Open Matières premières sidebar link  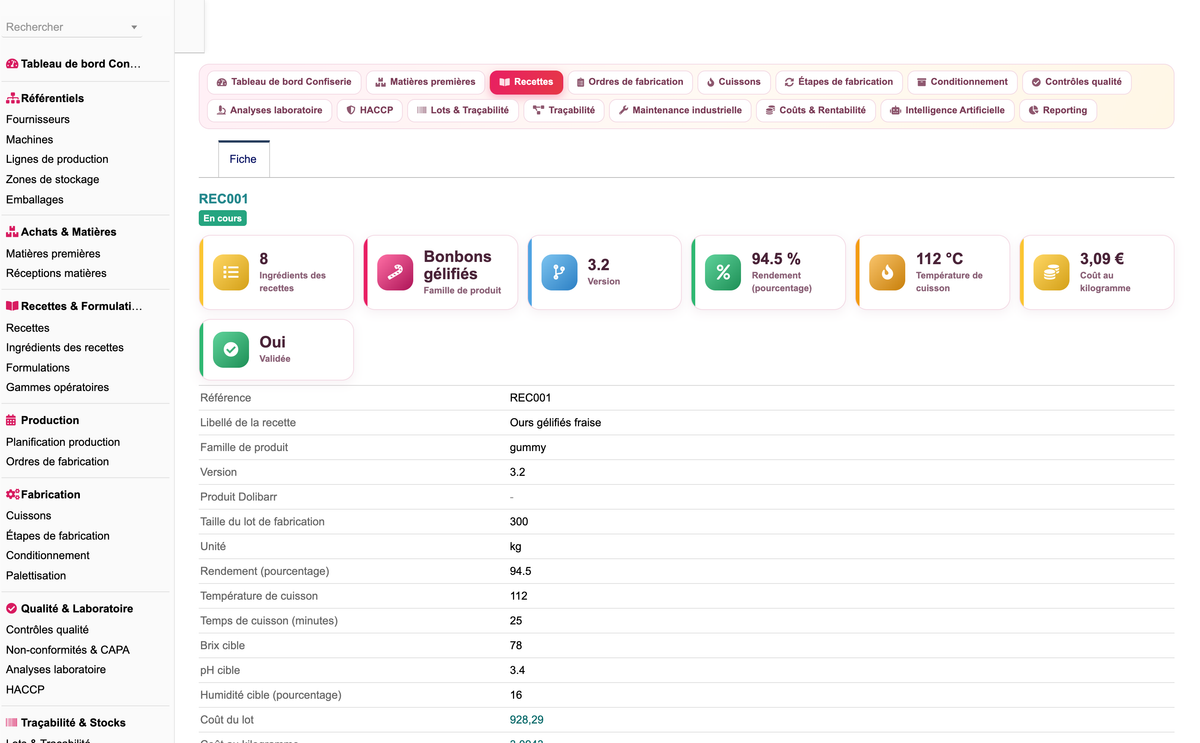click(x=53, y=254)
